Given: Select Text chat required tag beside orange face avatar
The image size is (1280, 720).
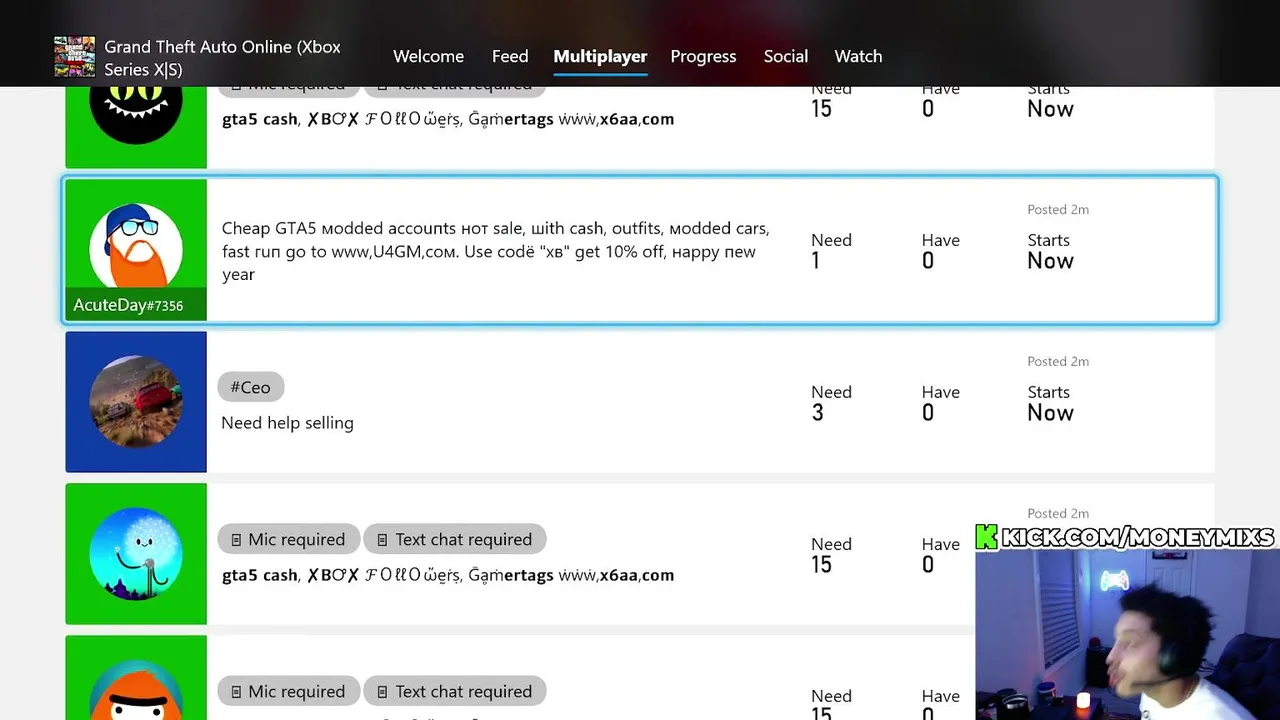Looking at the screenshot, I should (x=455, y=691).
